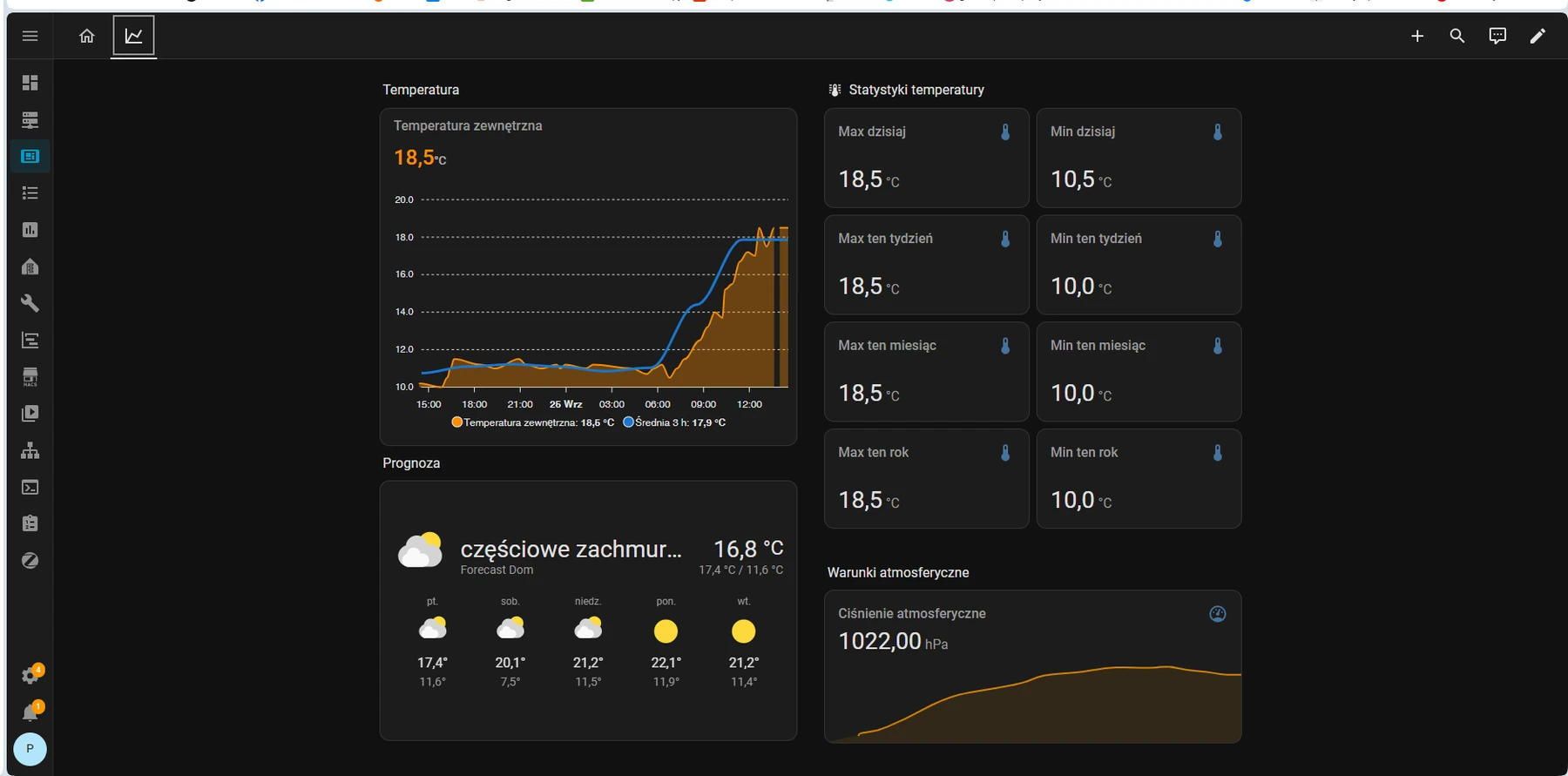
Task: Click the plus add icon in header
Action: point(1417,36)
